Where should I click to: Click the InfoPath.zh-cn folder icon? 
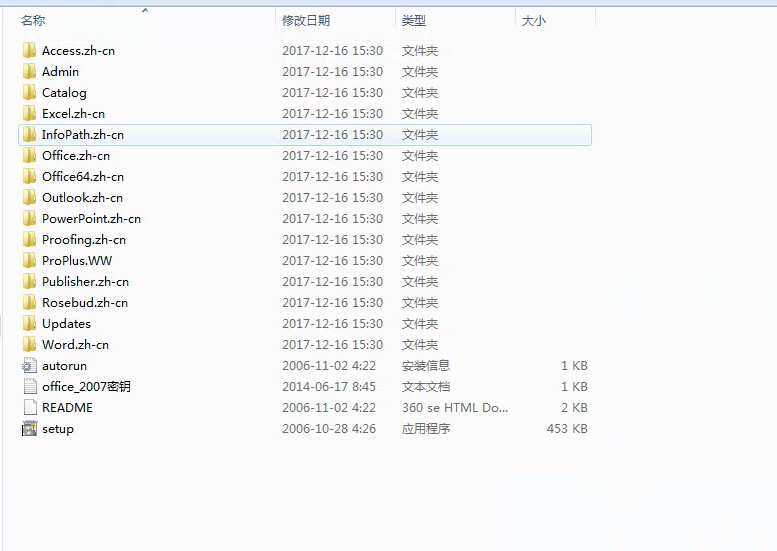point(30,134)
